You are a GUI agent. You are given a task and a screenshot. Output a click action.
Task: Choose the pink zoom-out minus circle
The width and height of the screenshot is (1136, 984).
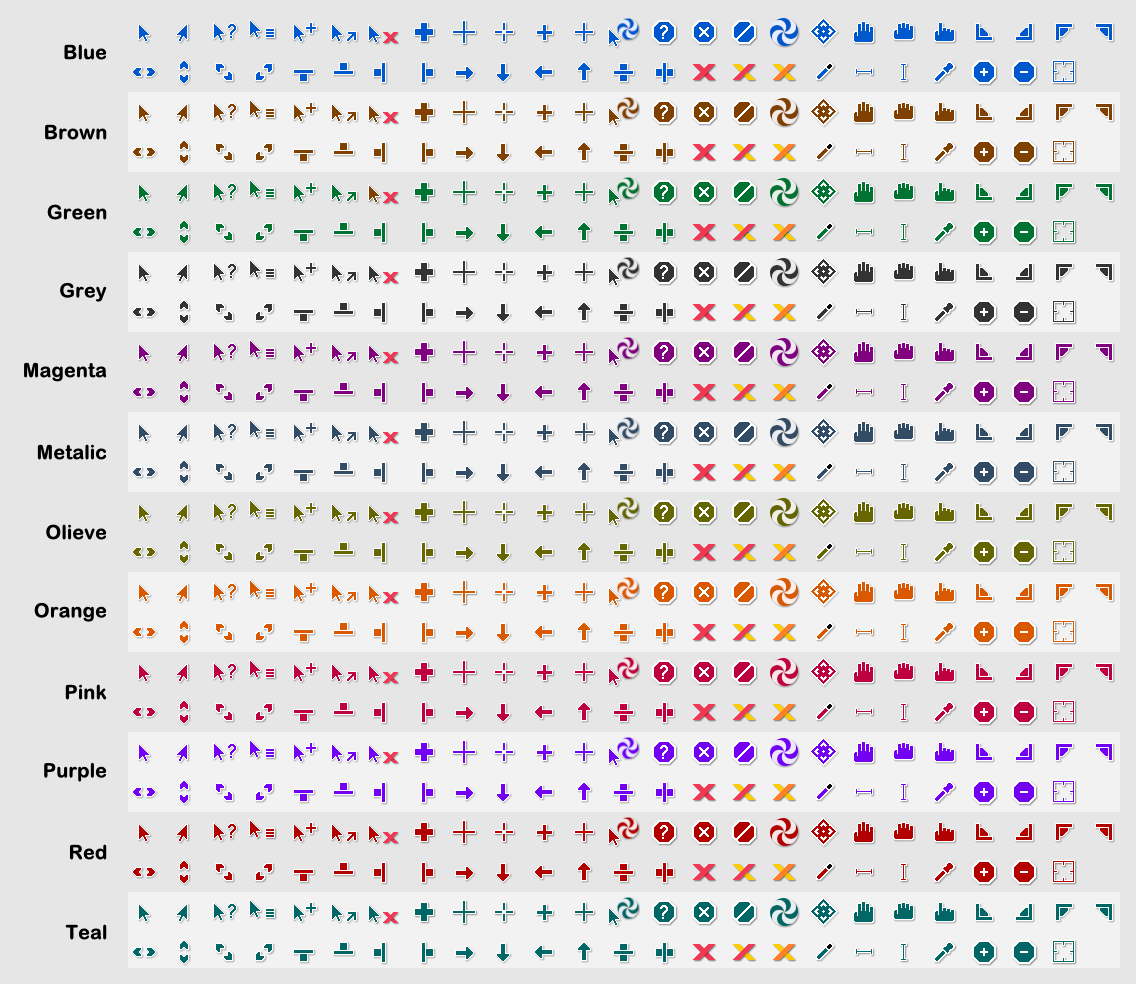pyautogui.click(x=1024, y=712)
